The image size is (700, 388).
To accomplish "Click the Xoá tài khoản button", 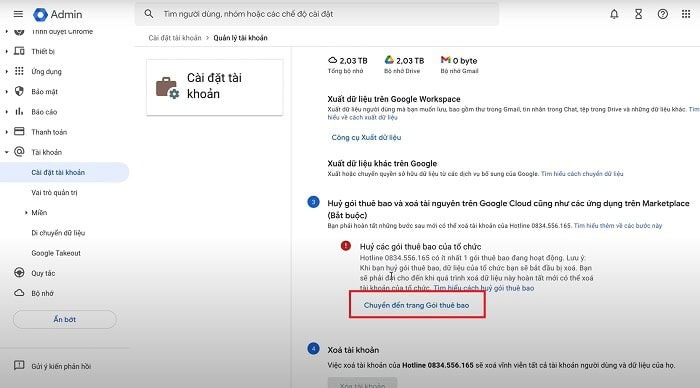I will tap(362, 383).
